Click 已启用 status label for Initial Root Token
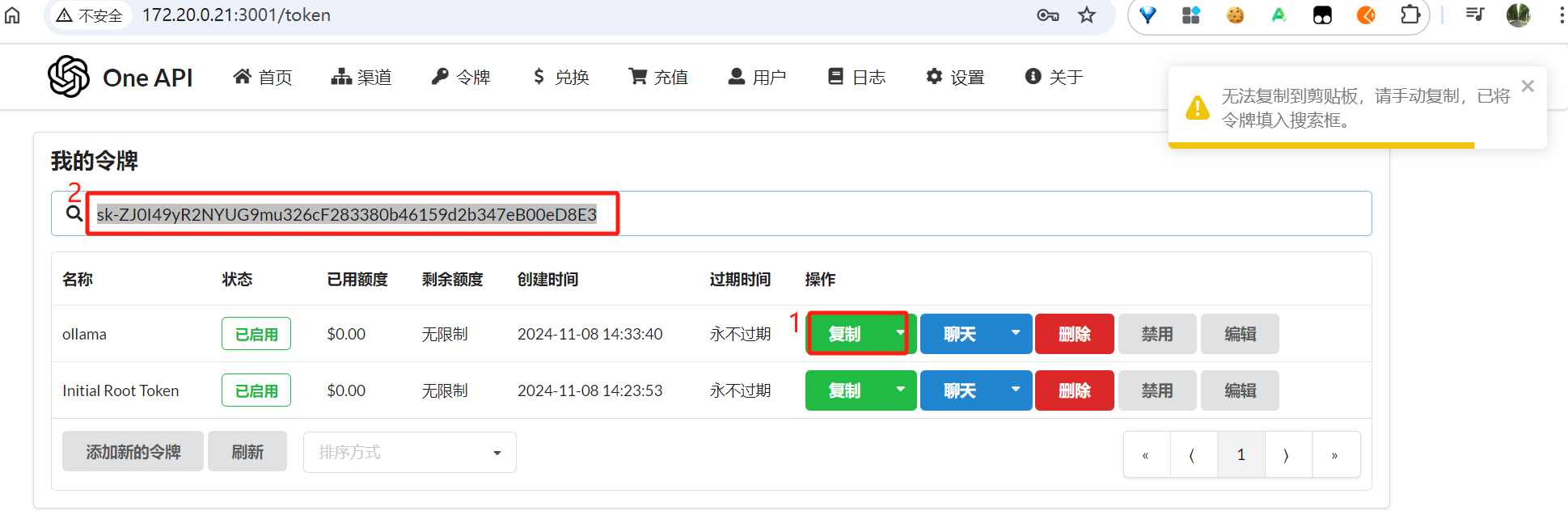 click(256, 390)
